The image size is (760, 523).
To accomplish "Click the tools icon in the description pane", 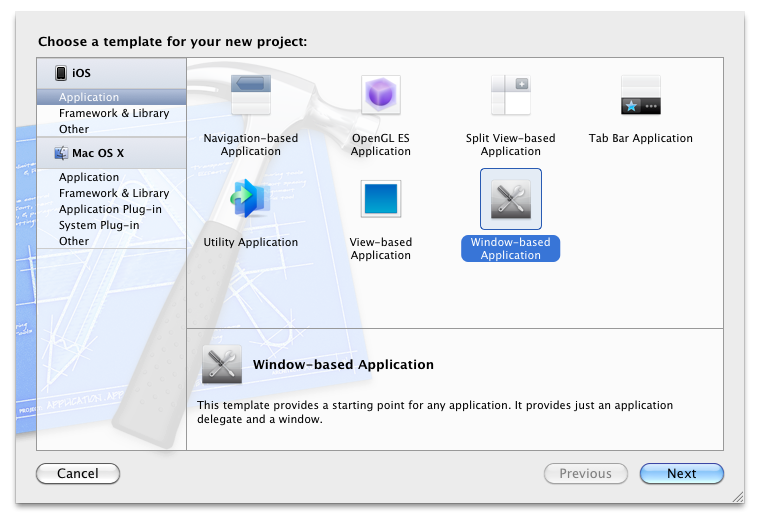I will [222, 364].
